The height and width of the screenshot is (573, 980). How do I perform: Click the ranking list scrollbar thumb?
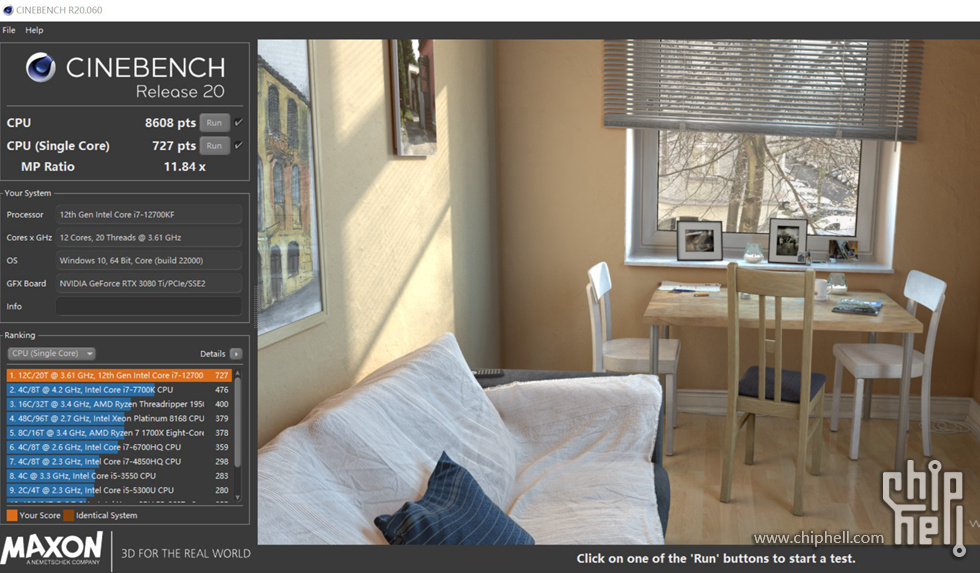pyautogui.click(x=238, y=422)
